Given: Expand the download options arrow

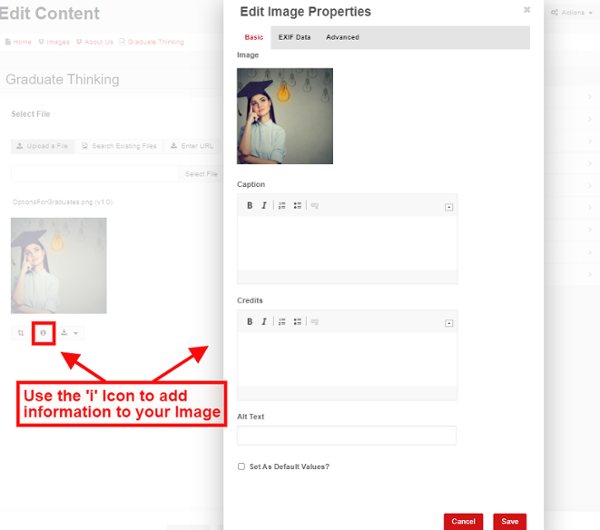Looking at the screenshot, I should pyautogui.click(x=76, y=333).
